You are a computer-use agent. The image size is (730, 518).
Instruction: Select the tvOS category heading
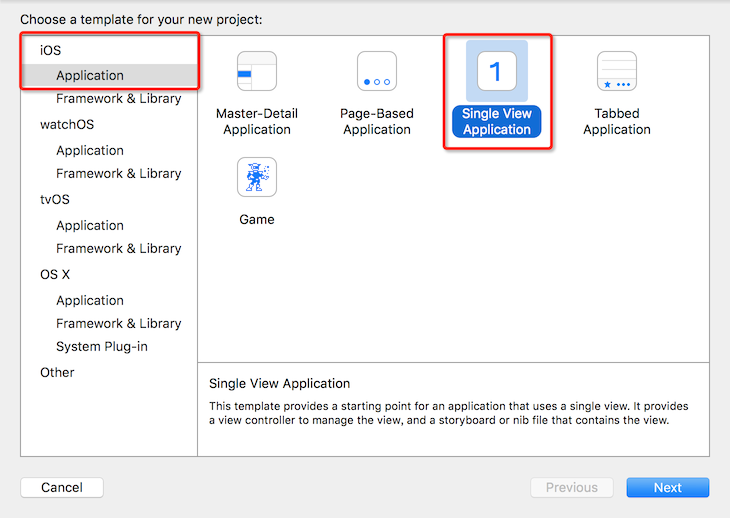[55, 200]
